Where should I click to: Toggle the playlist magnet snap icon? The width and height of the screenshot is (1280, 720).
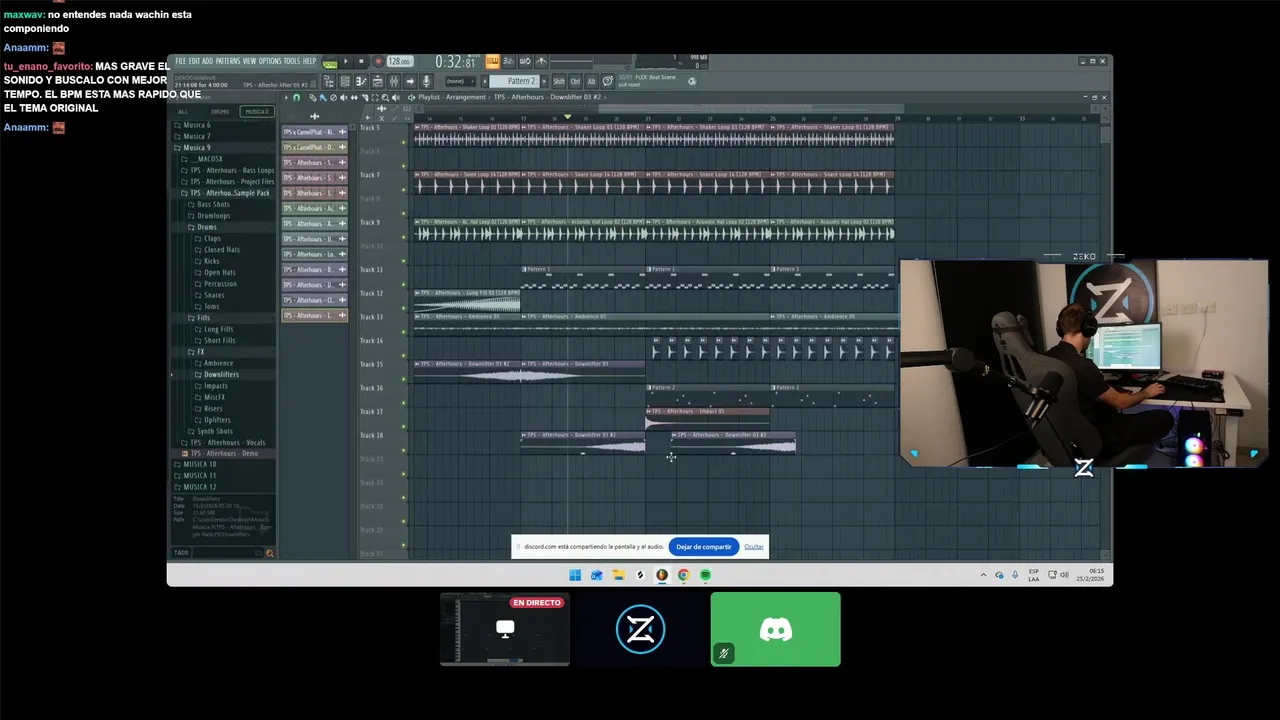[x=297, y=97]
